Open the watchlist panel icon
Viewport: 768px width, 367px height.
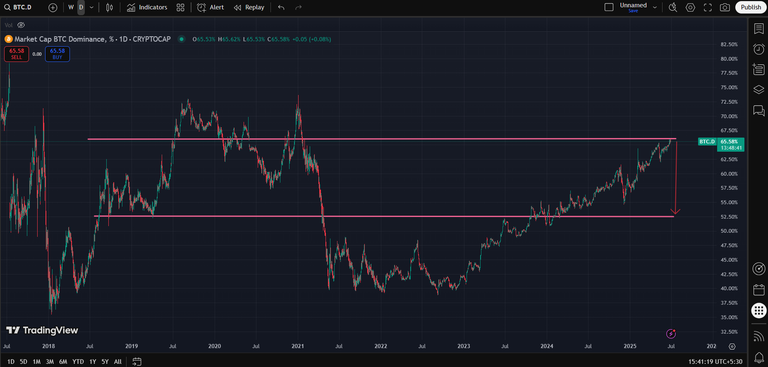point(758,28)
